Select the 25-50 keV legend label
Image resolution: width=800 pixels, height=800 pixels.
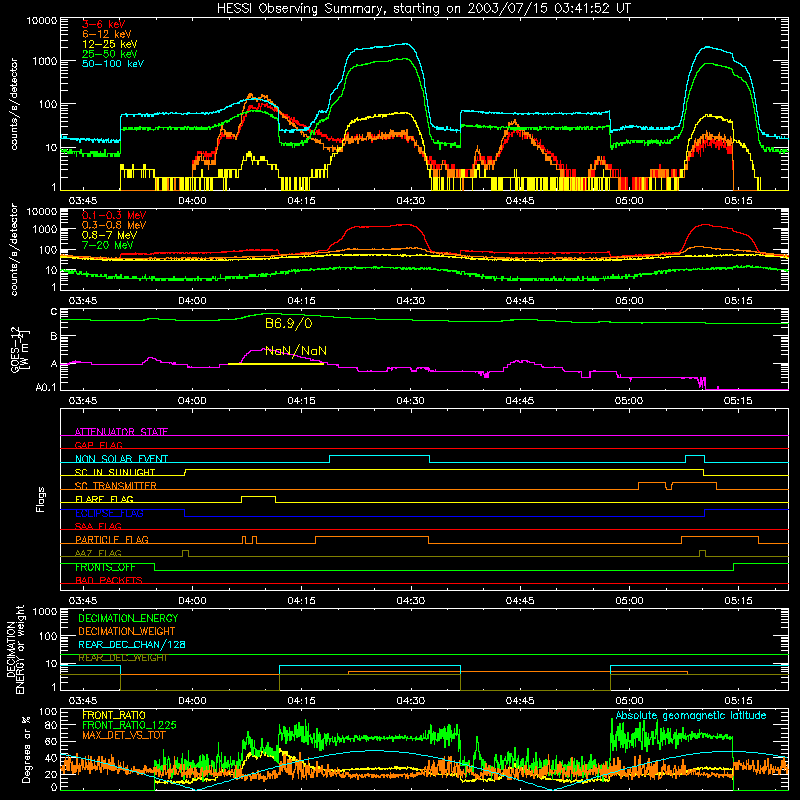(110, 54)
